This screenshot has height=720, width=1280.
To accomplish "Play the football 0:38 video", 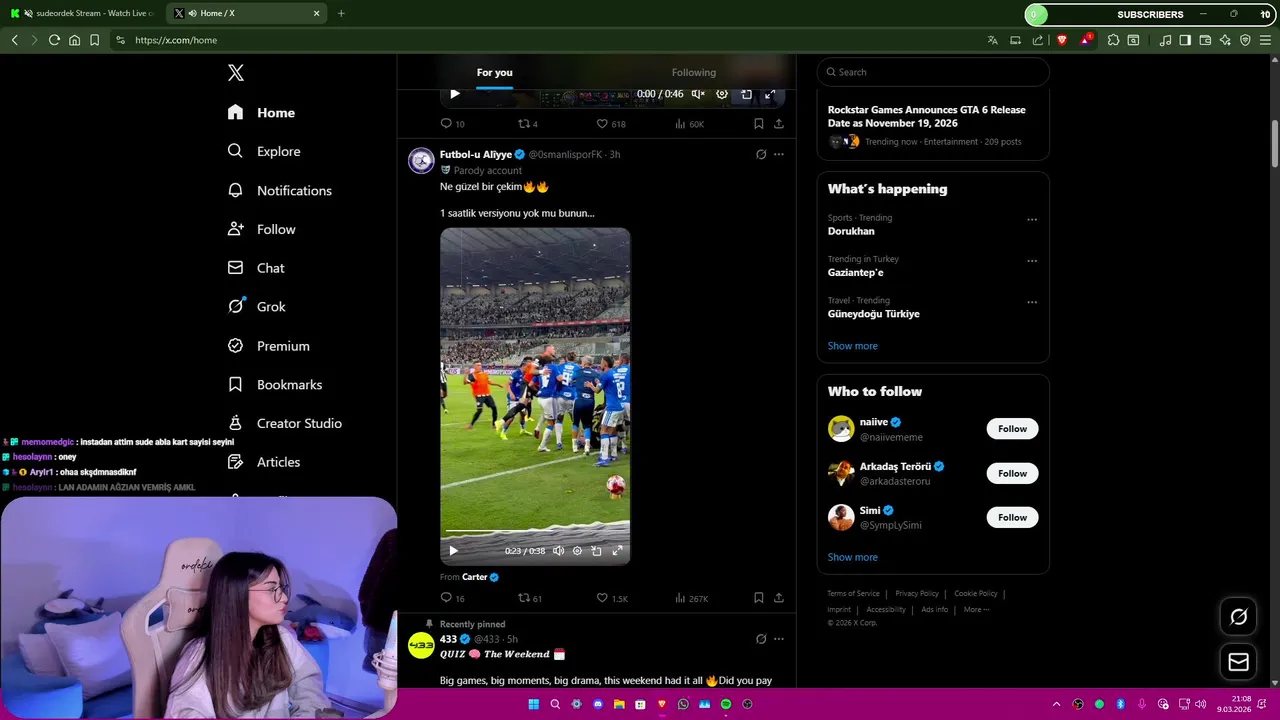I will 453,550.
